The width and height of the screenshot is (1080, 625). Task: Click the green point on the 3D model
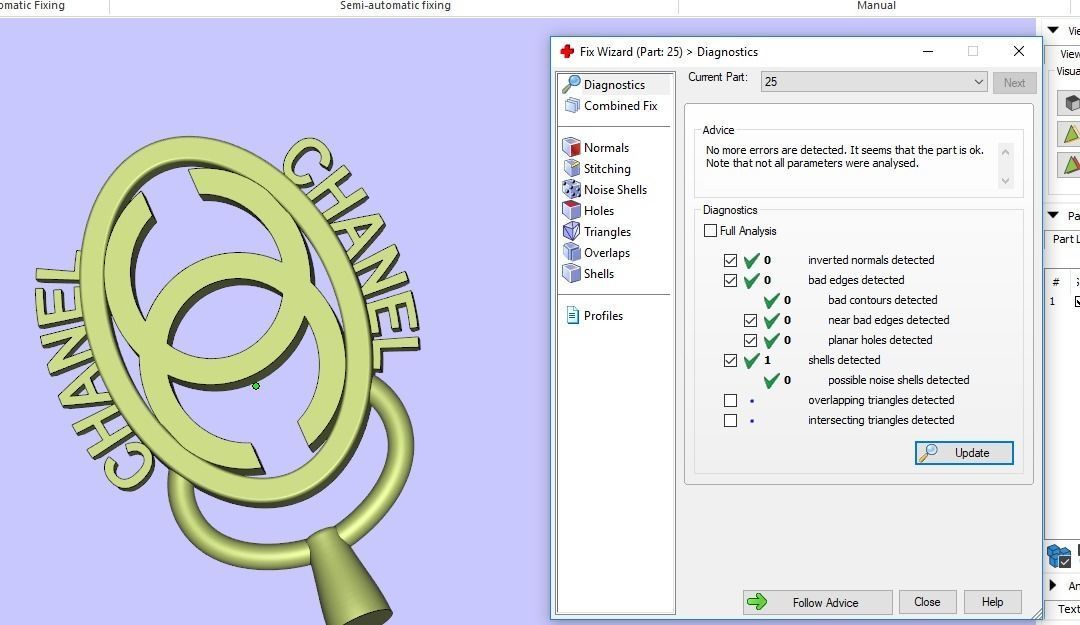256,386
